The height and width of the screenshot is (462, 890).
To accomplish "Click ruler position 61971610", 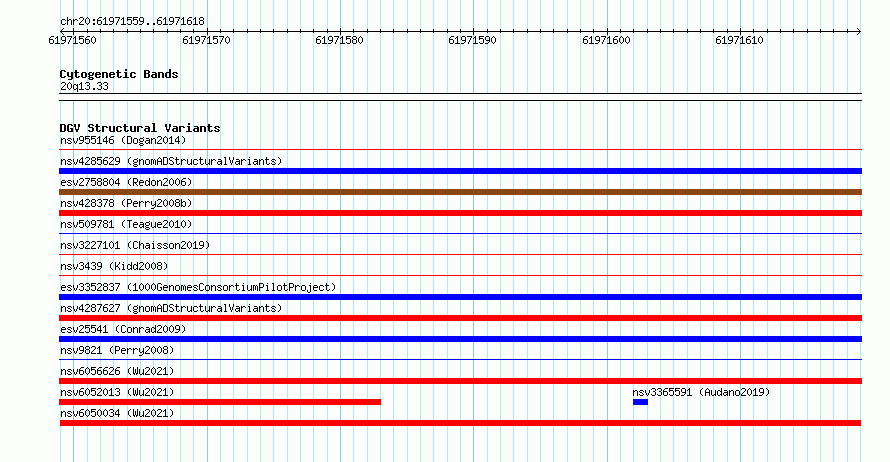I will pyautogui.click(x=739, y=40).
